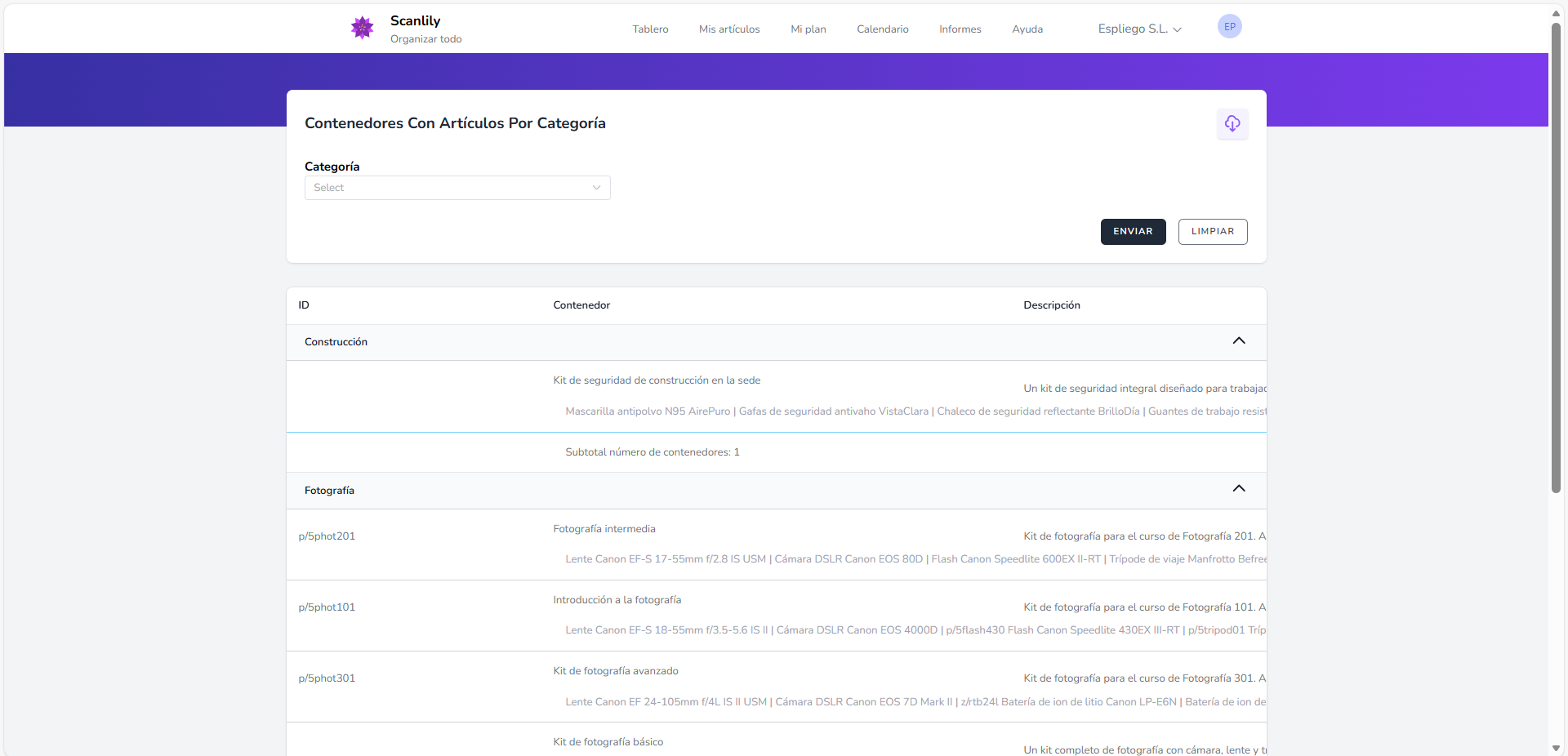
Task: Go to the Tablero menu
Action: coord(650,29)
